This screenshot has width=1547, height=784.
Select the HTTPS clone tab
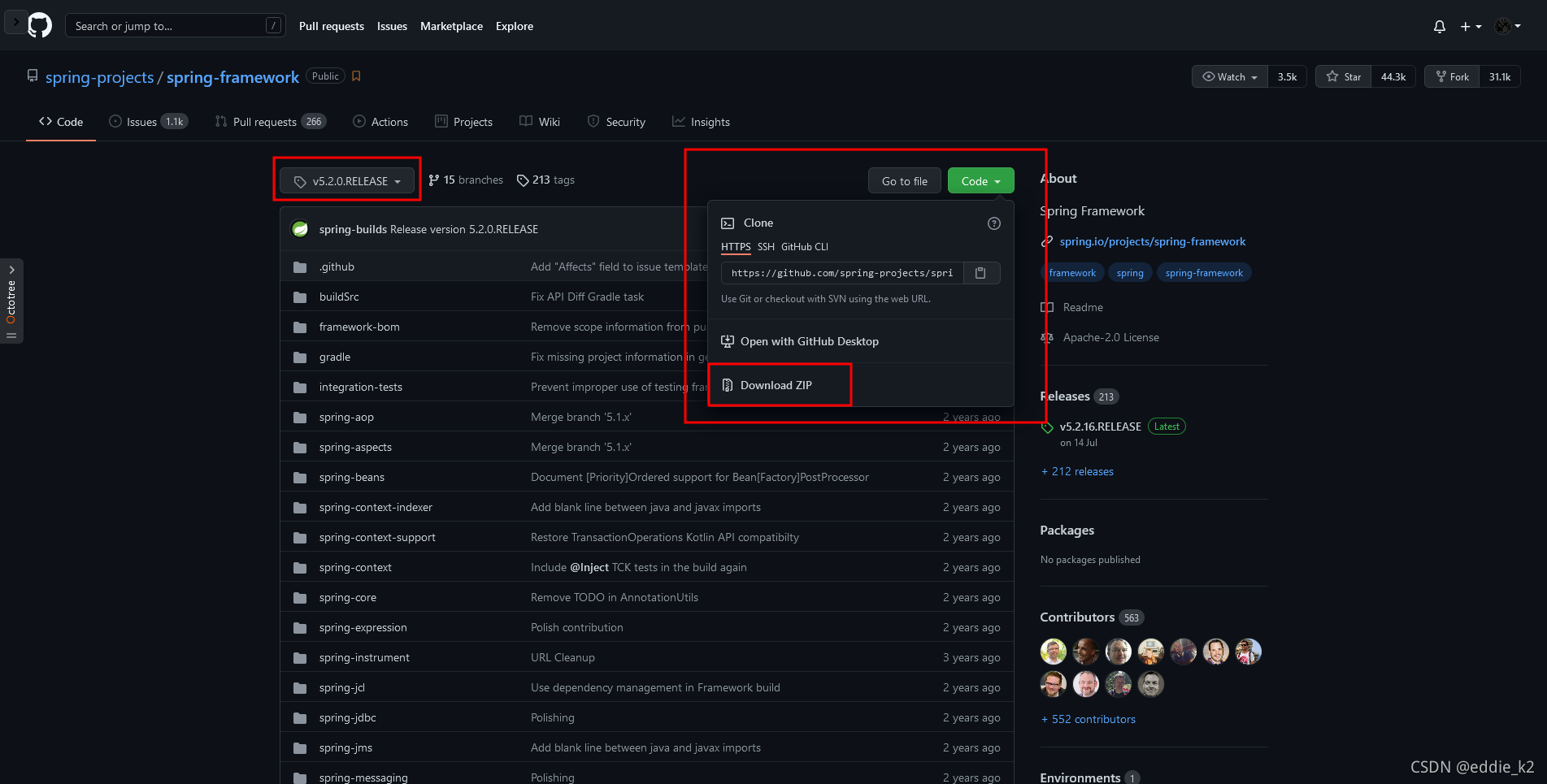[x=736, y=247]
